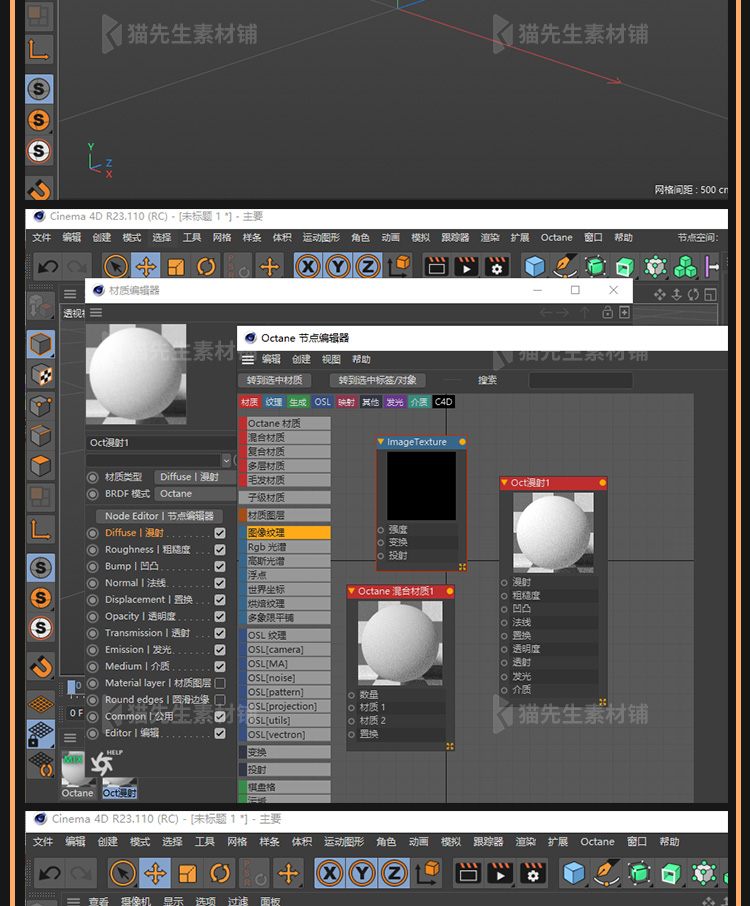Click the locked workplane grid icon
The height and width of the screenshot is (906, 750).
[x=41, y=735]
